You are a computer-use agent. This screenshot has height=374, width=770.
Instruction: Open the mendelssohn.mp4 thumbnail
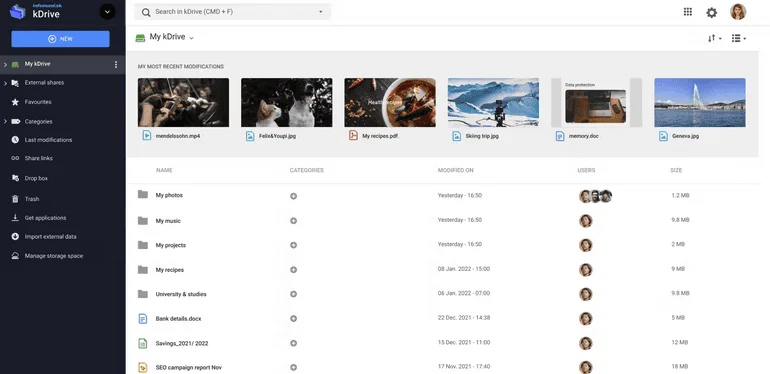click(183, 103)
